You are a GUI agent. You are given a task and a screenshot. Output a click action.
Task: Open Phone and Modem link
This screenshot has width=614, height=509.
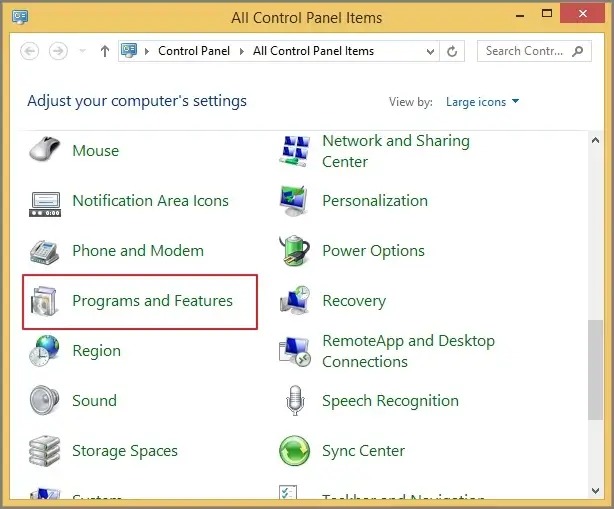pos(138,251)
